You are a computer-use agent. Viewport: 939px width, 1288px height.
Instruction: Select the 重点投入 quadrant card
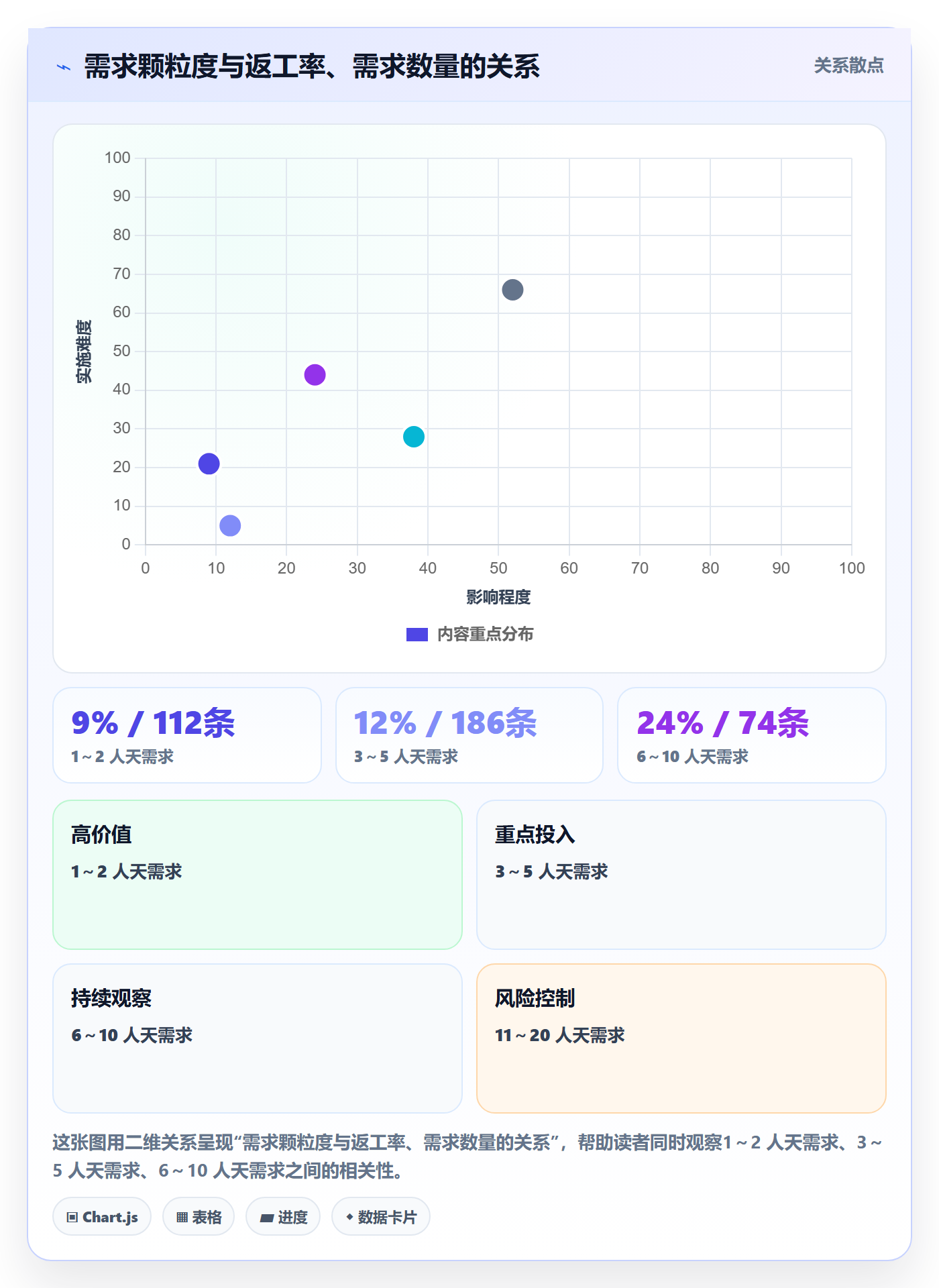tap(681, 875)
